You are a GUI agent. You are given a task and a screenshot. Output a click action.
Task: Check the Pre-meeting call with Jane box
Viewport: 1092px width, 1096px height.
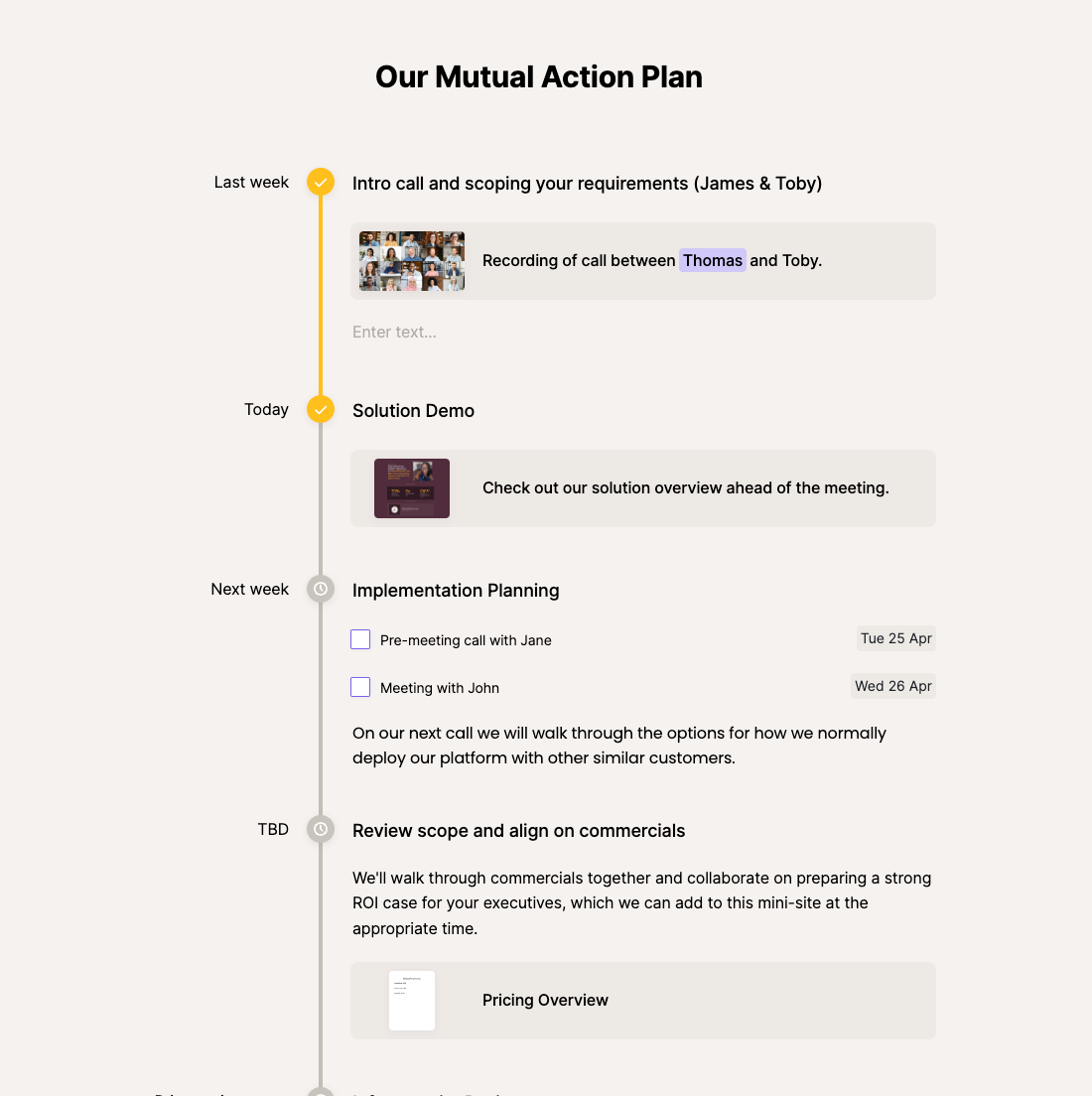click(x=360, y=639)
